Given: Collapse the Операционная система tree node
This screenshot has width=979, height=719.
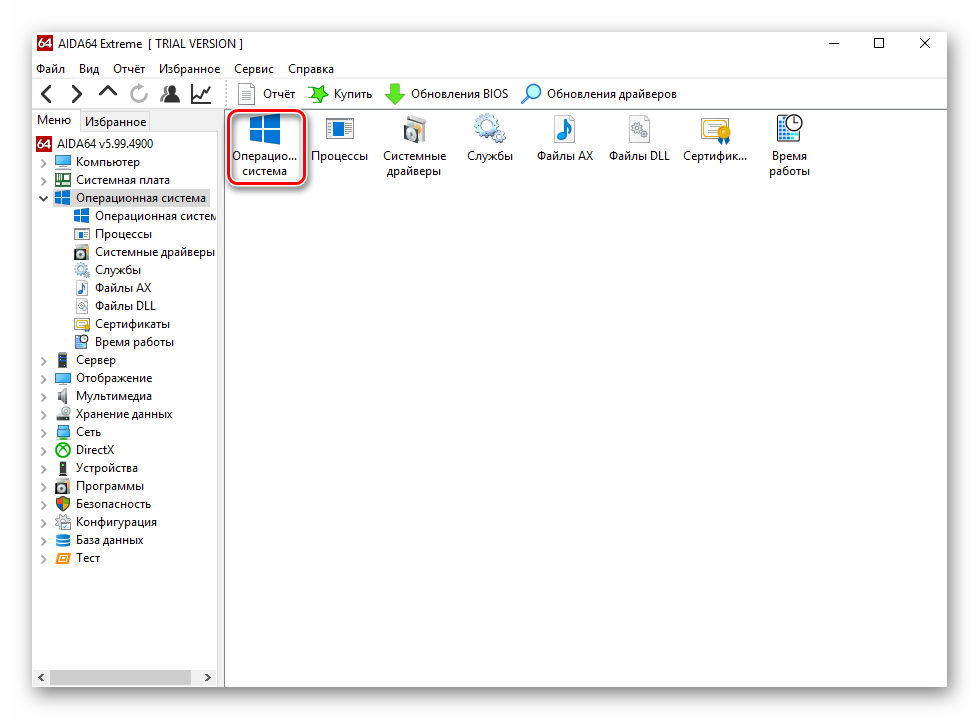Looking at the screenshot, I should coord(44,198).
